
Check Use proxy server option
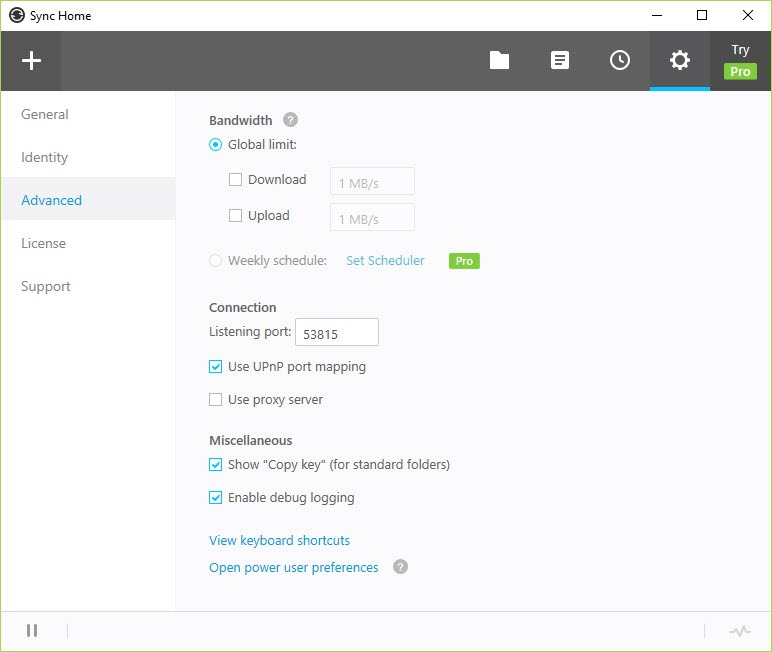click(216, 400)
